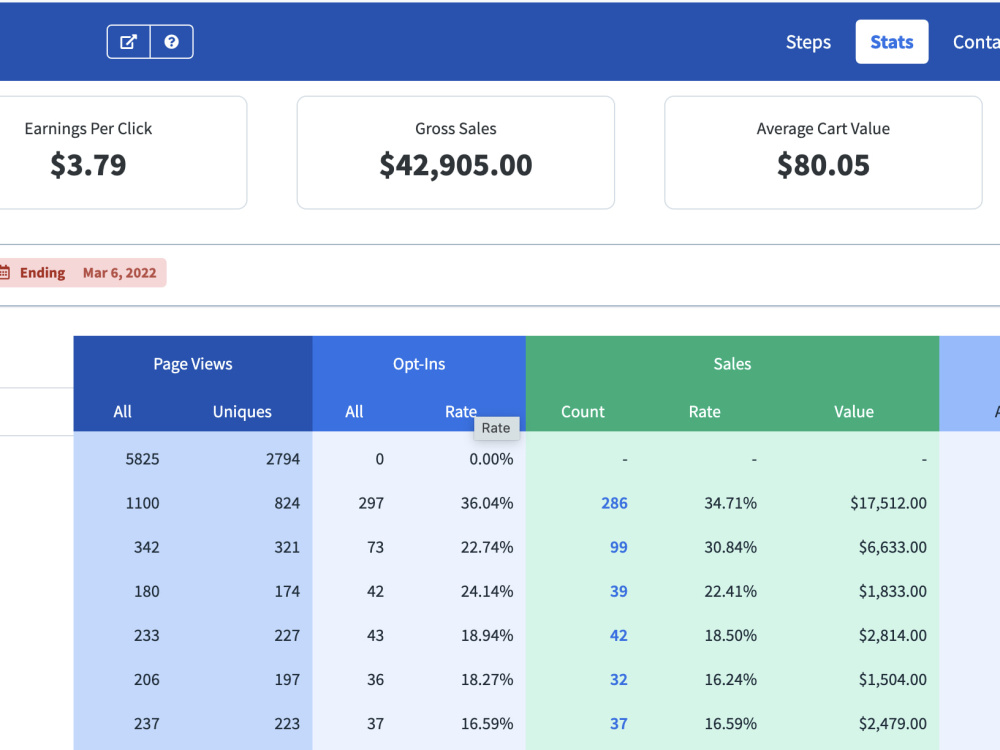Click the Opt-Ins Rate column header
The width and height of the screenshot is (1000, 750).
tap(460, 411)
